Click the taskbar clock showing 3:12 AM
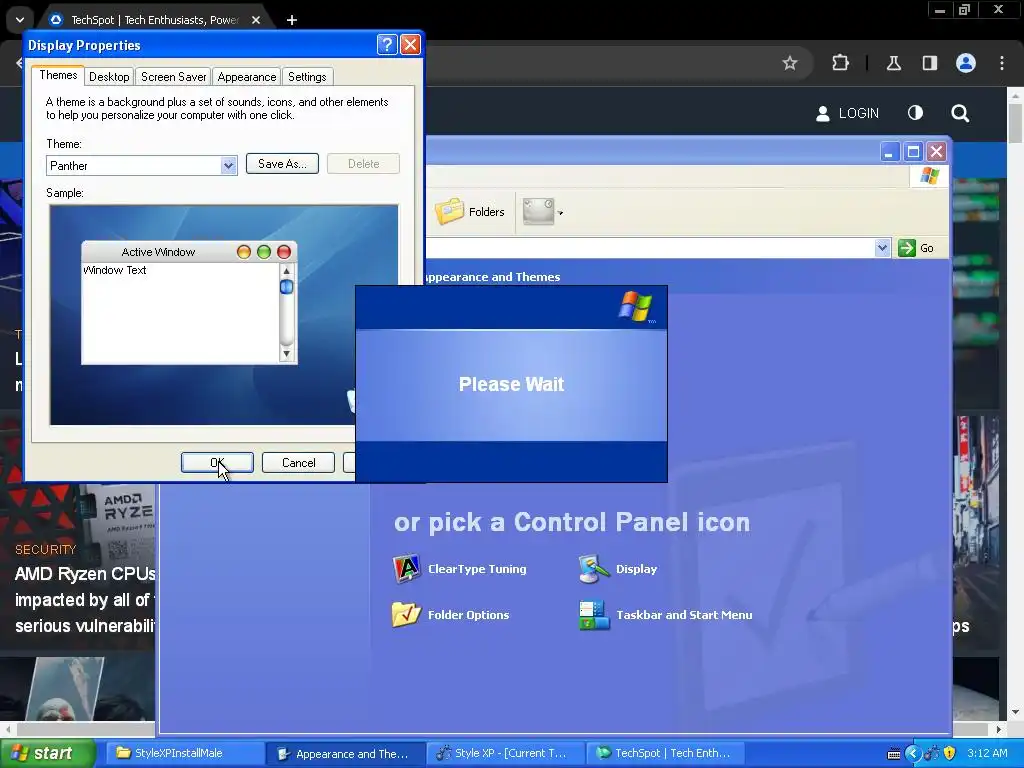 coord(987,753)
